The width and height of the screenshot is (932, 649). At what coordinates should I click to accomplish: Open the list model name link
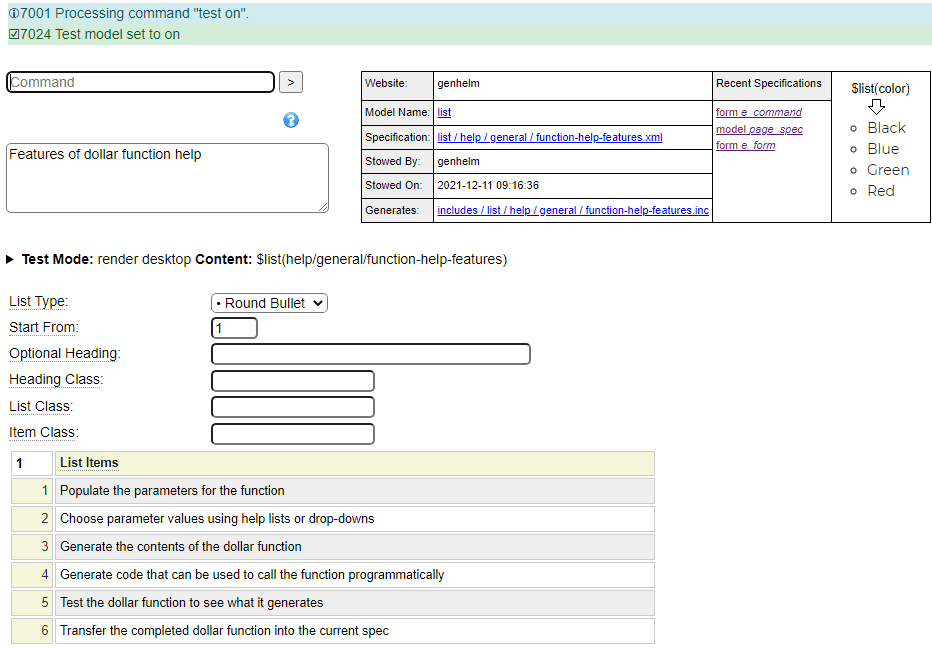click(444, 113)
